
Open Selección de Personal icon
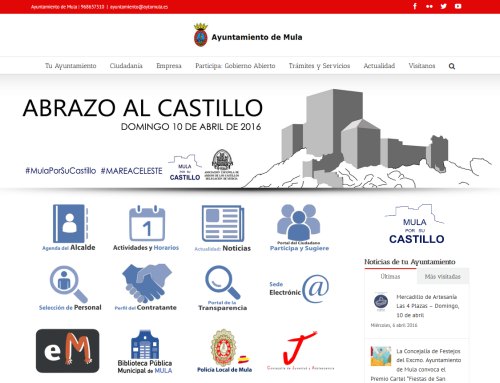coord(70,288)
